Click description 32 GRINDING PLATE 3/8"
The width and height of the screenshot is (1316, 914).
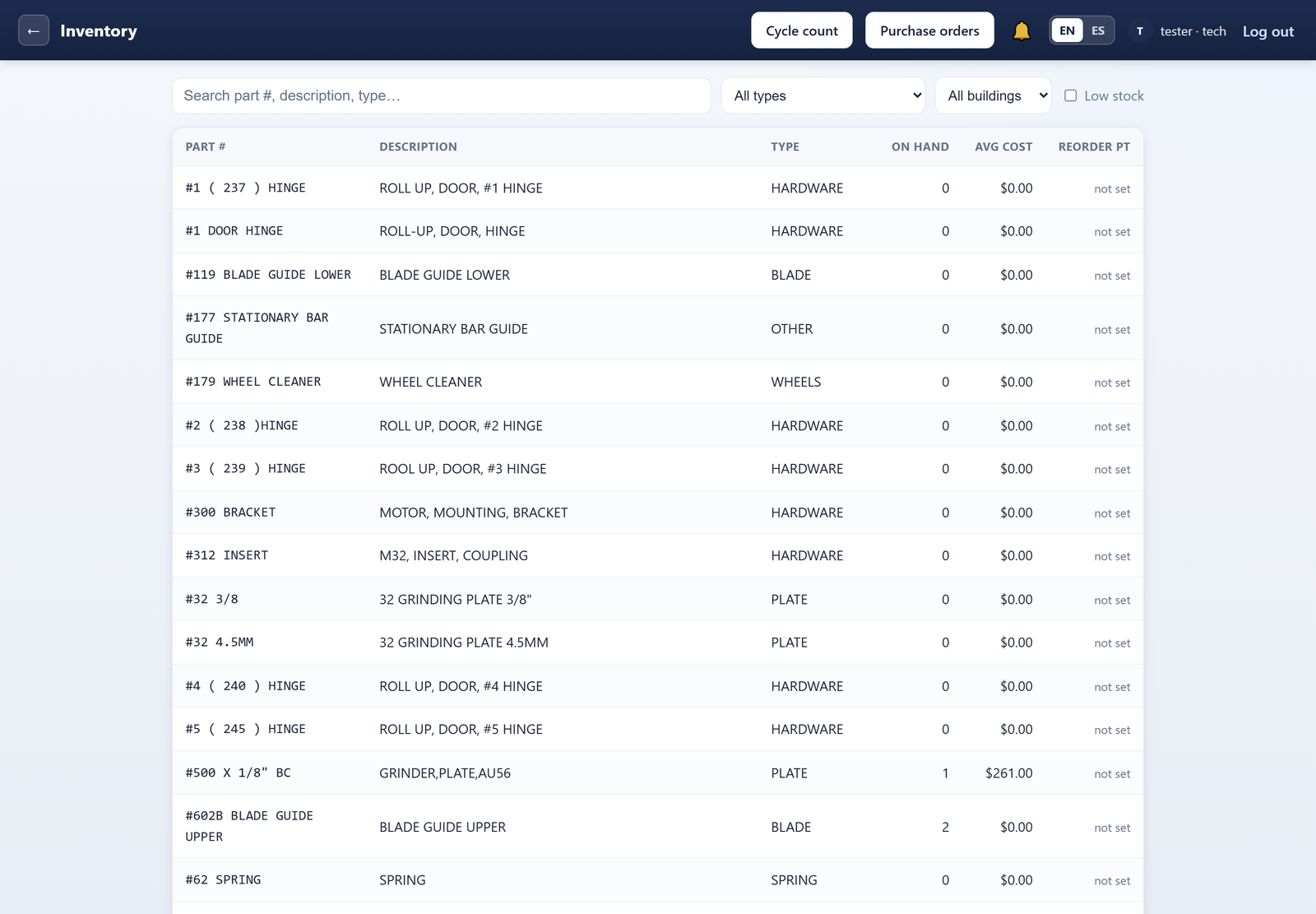click(x=455, y=599)
